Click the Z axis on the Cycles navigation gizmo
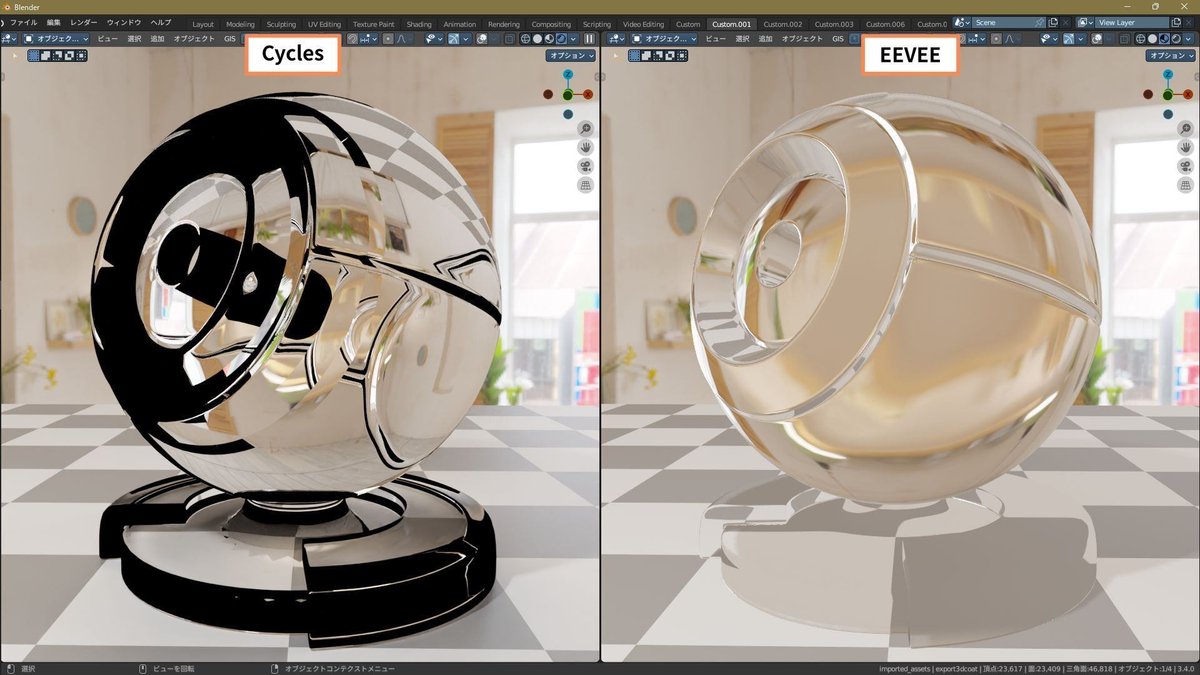1200x675 pixels. [568, 74]
